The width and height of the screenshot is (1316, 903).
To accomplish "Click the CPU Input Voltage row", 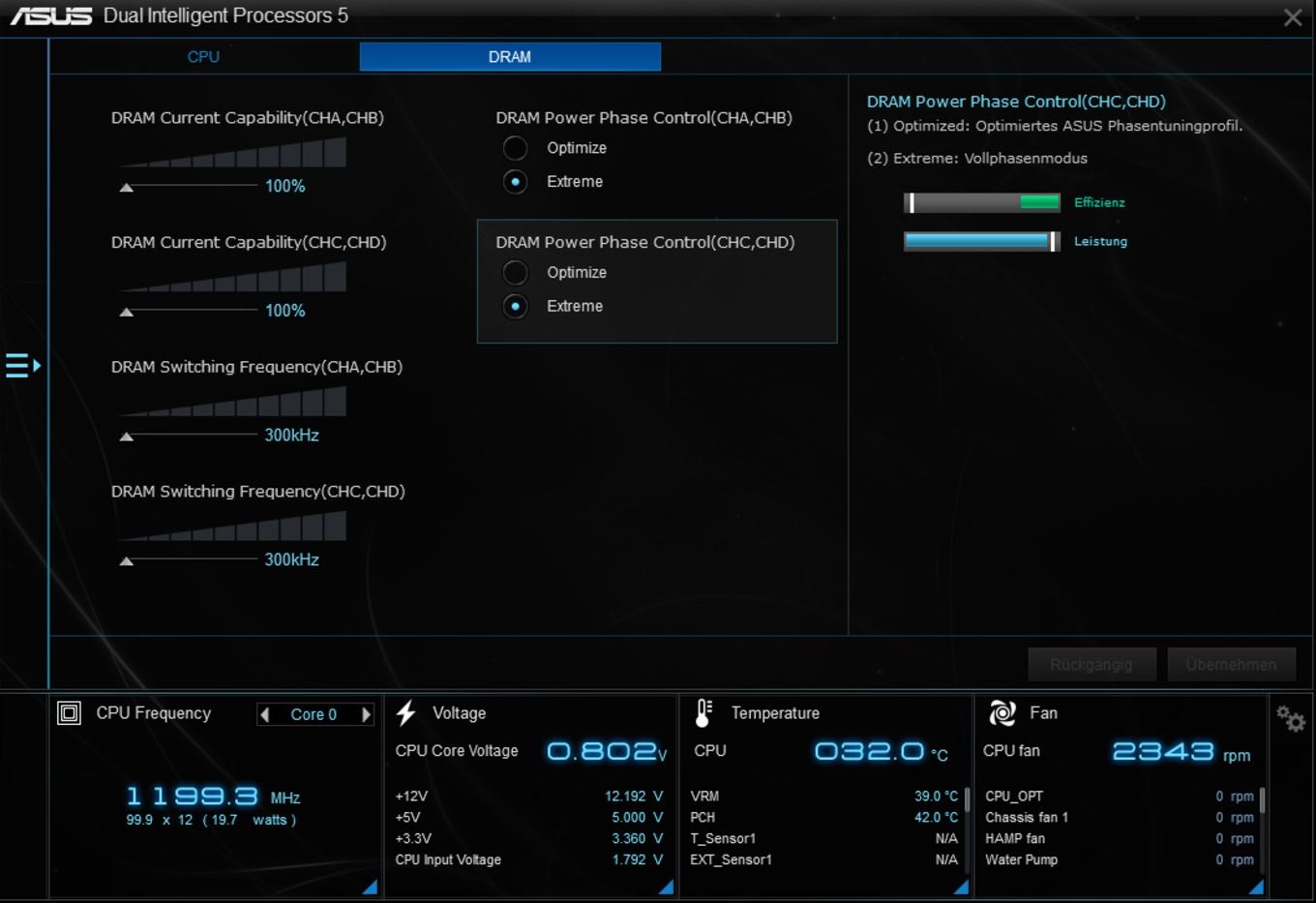I will pyautogui.click(x=529, y=860).
